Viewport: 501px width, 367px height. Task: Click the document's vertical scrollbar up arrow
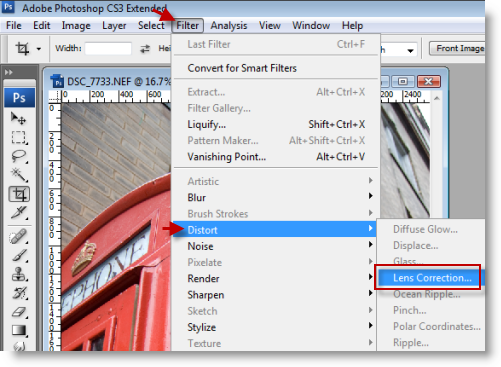point(437,98)
